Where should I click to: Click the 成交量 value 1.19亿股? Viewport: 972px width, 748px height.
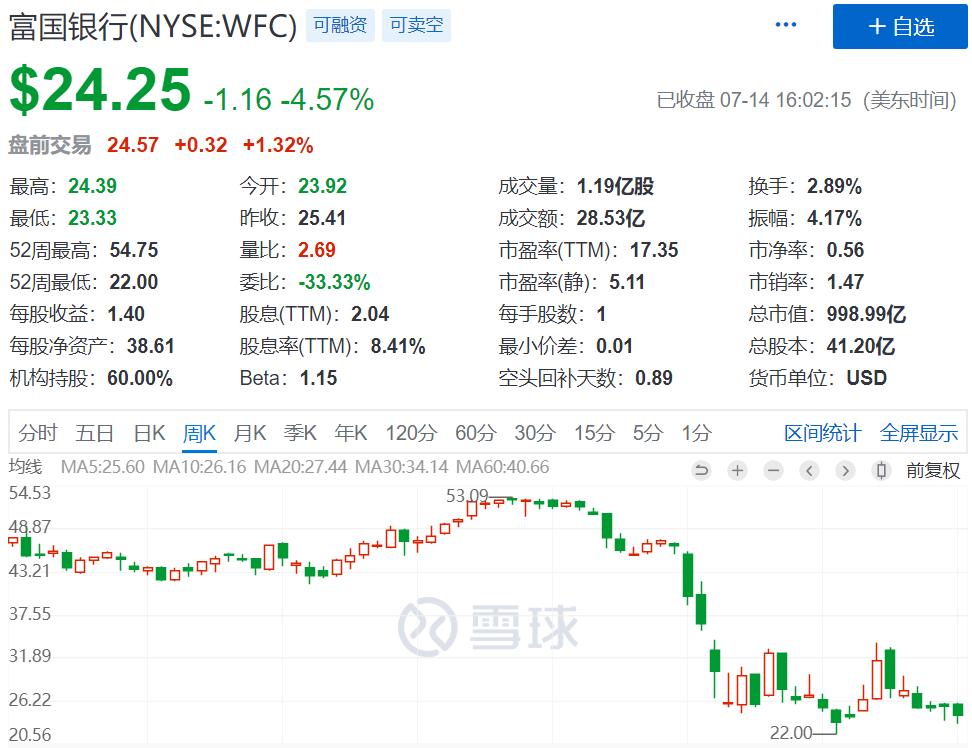(615, 186)
